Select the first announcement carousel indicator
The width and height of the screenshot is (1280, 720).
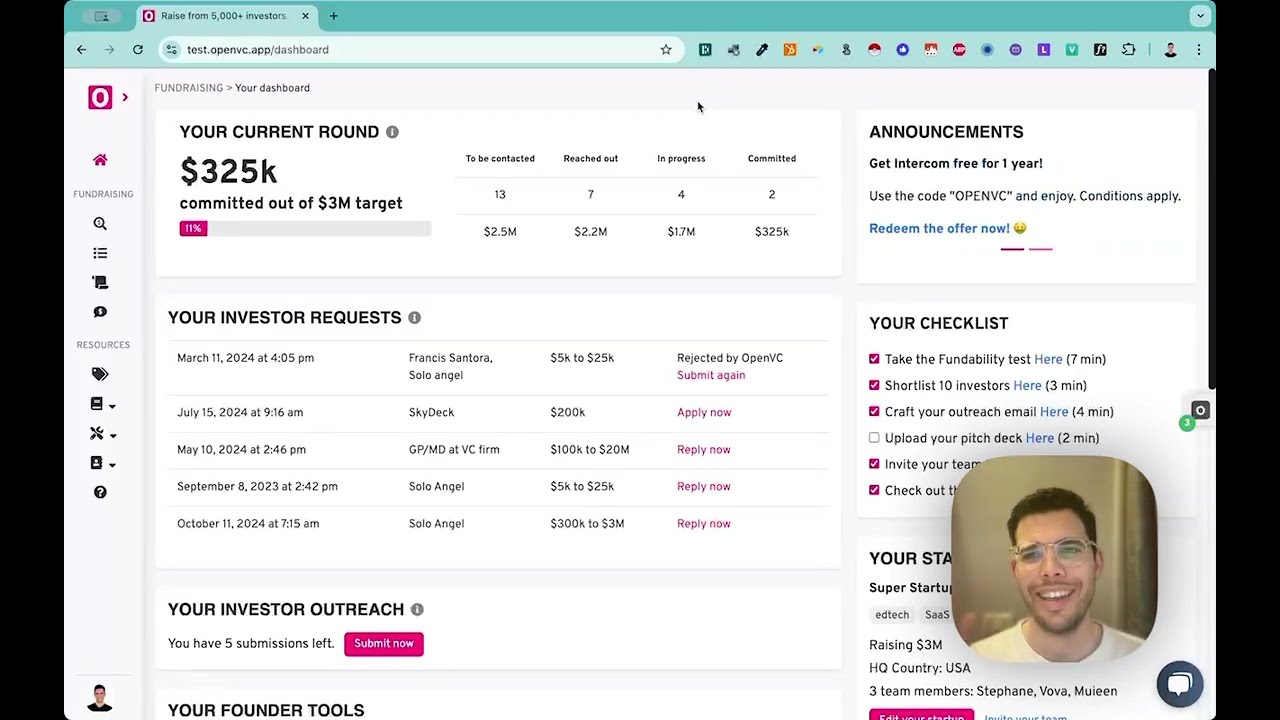(x=1012, y=249)
